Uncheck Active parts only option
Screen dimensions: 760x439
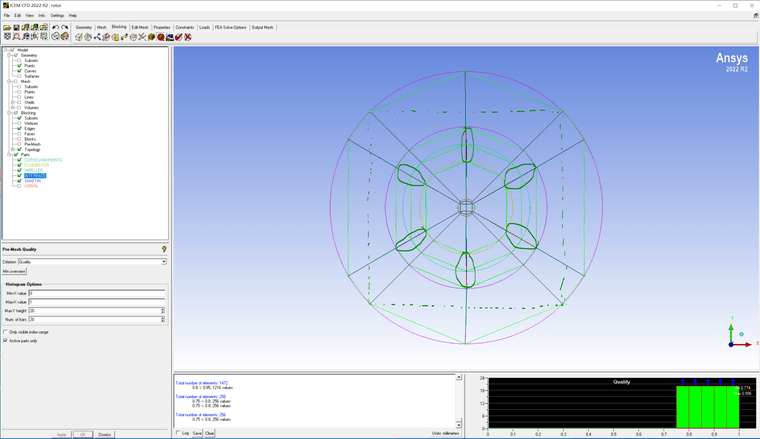pyautogui.click(x=5, y=341)
